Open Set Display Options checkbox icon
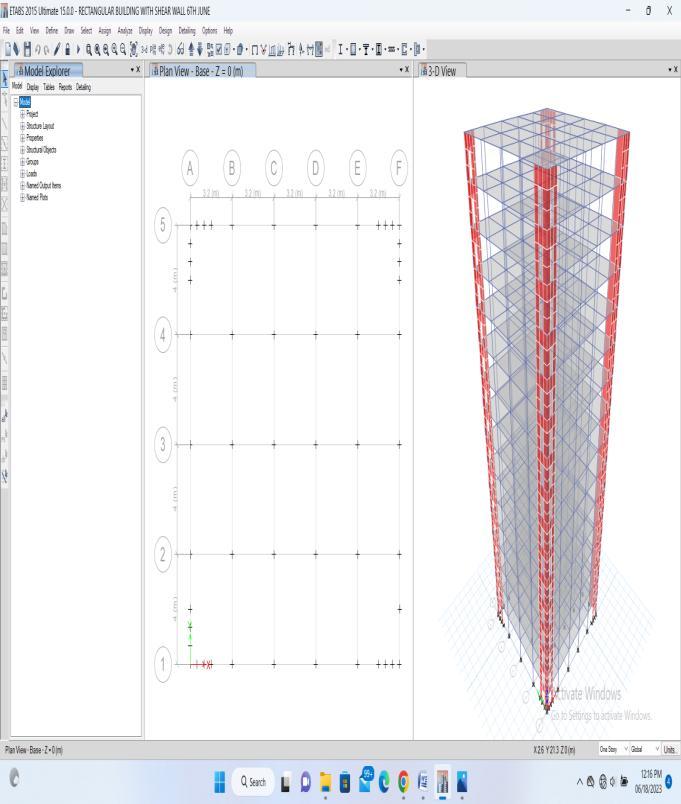This screenshot has height=804, width=681. pyautogui.click(x=219, y=49)
